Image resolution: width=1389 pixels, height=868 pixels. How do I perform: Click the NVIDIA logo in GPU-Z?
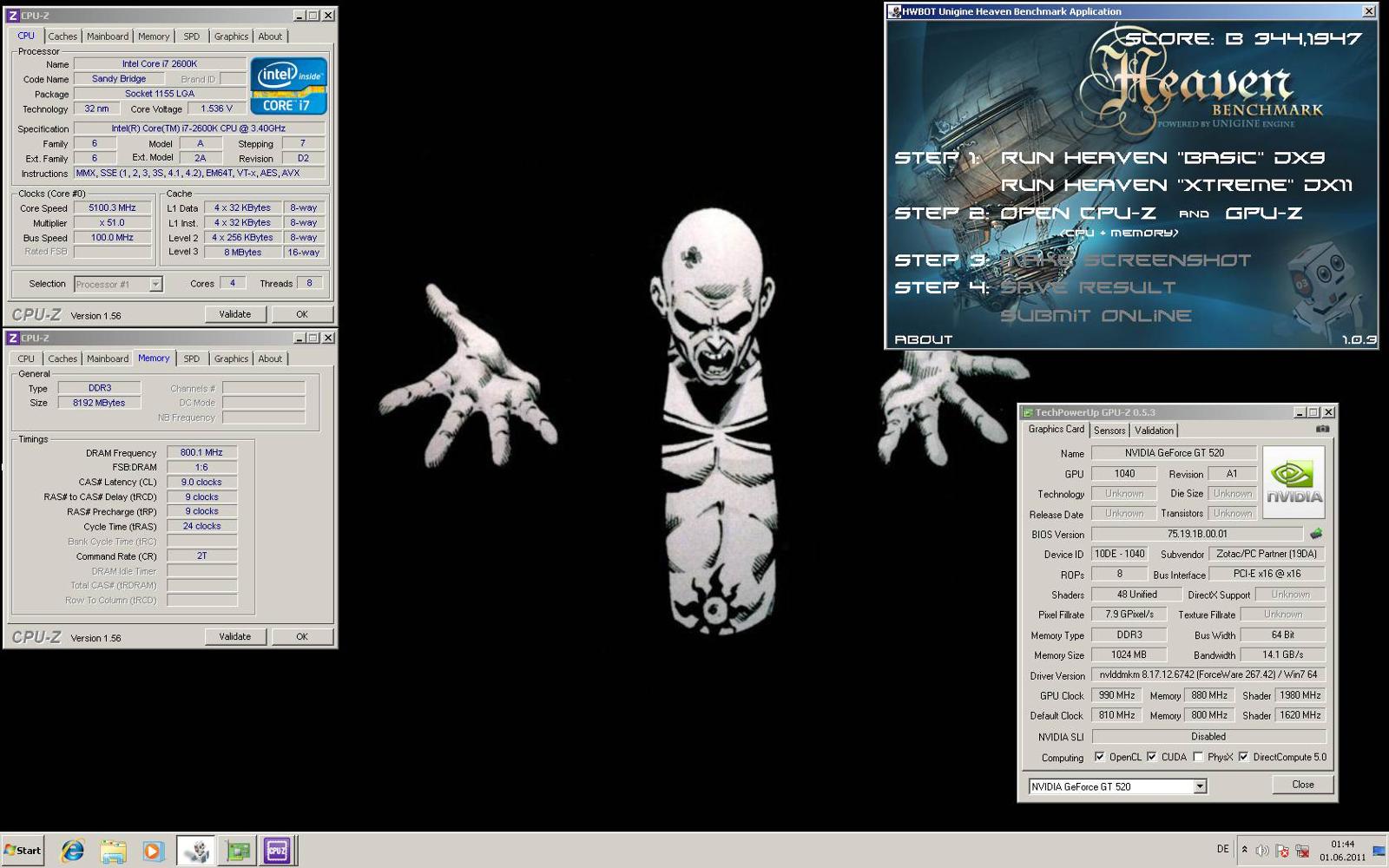tap(1294, 483)
